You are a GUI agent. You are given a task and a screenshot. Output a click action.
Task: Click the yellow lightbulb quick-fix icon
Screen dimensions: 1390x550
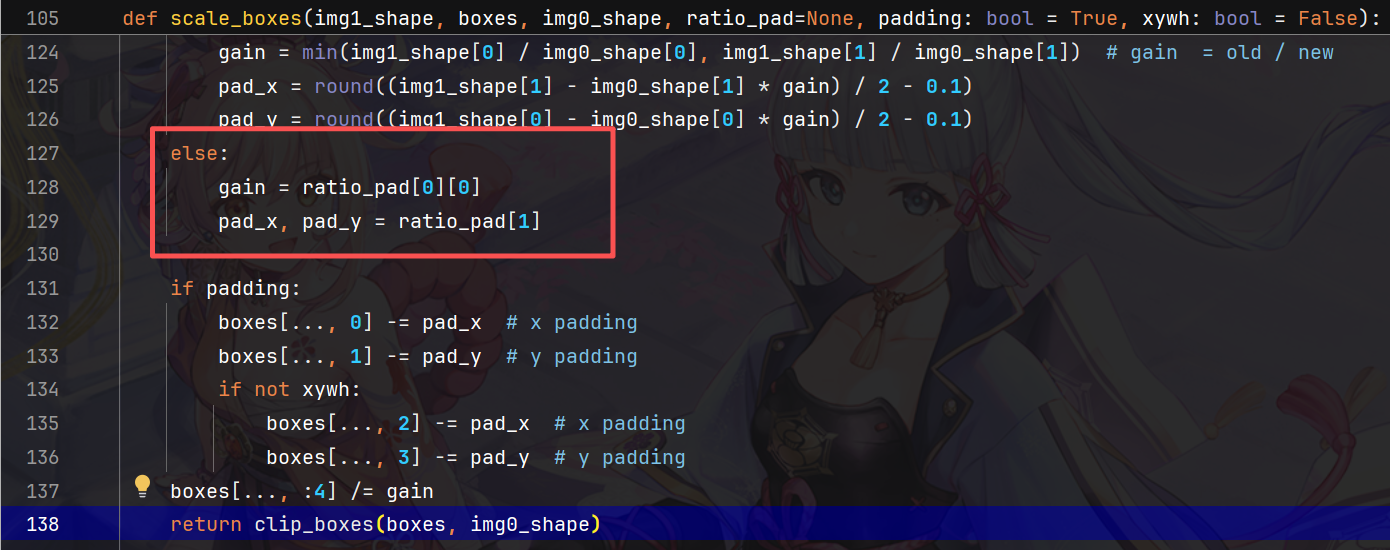tap(142, 487)
